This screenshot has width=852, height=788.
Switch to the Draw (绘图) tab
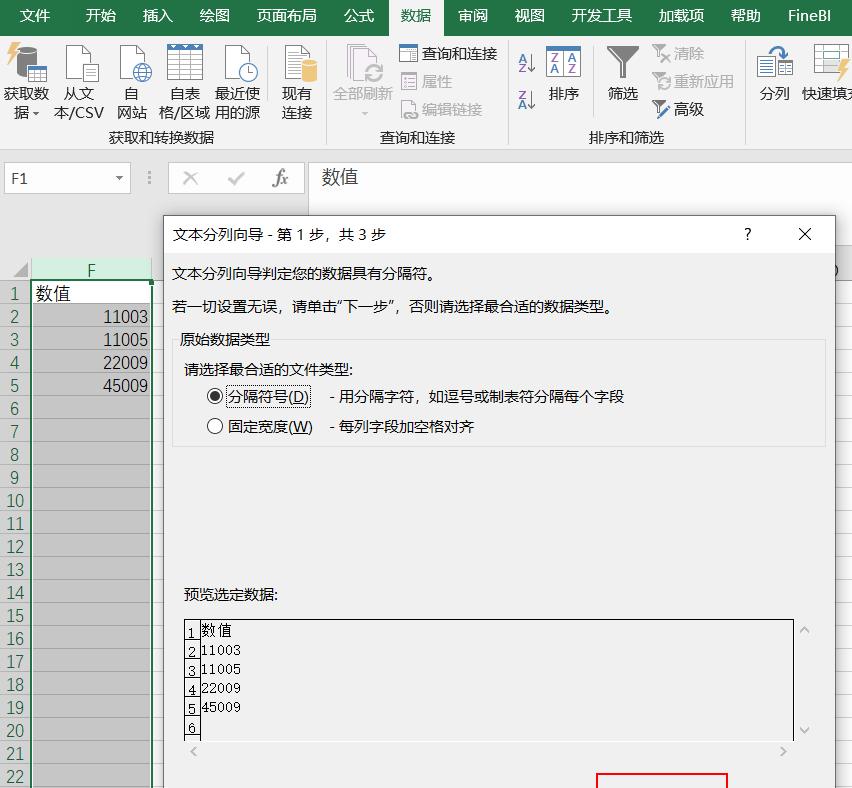215,16
